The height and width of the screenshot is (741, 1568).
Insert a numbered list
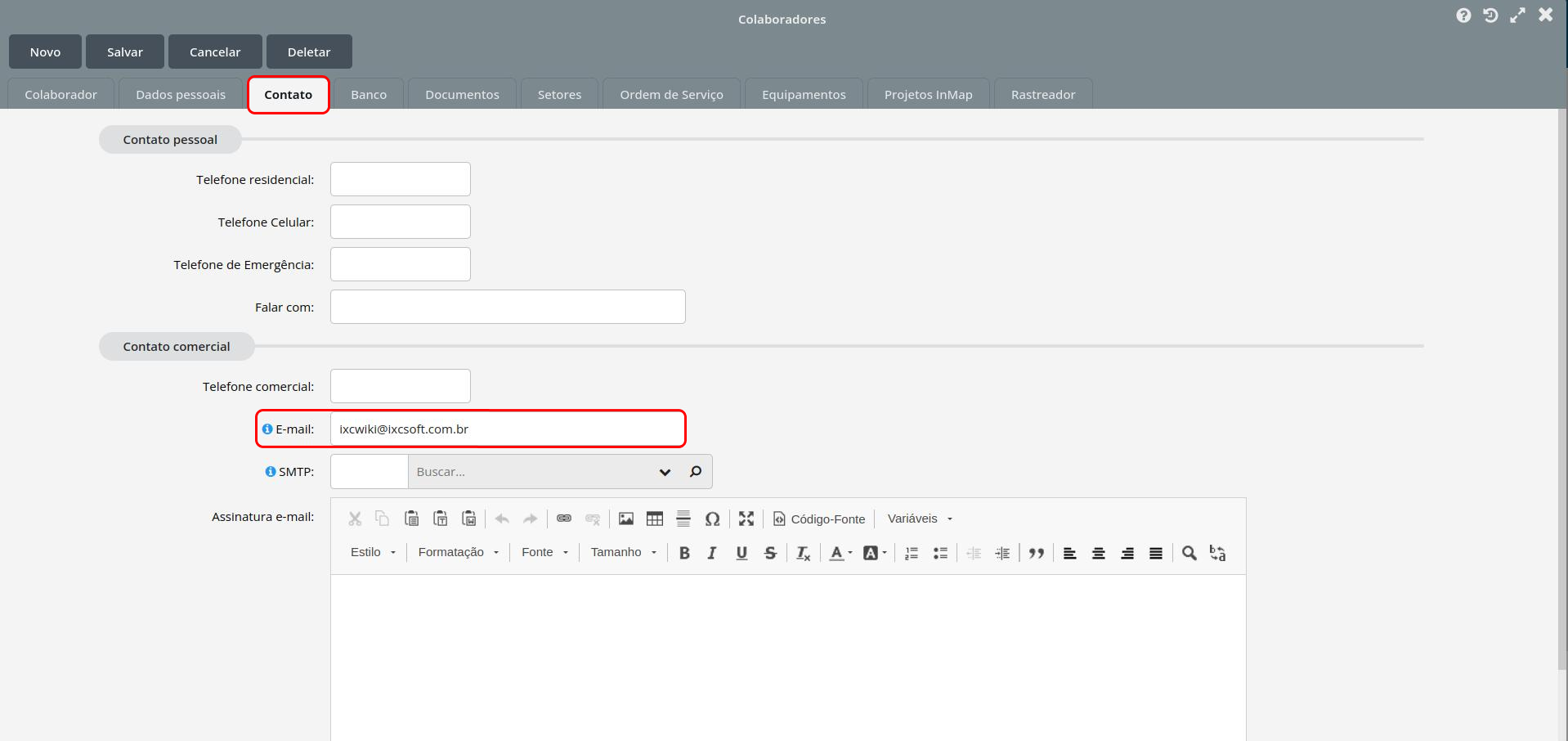coord(912,553)
